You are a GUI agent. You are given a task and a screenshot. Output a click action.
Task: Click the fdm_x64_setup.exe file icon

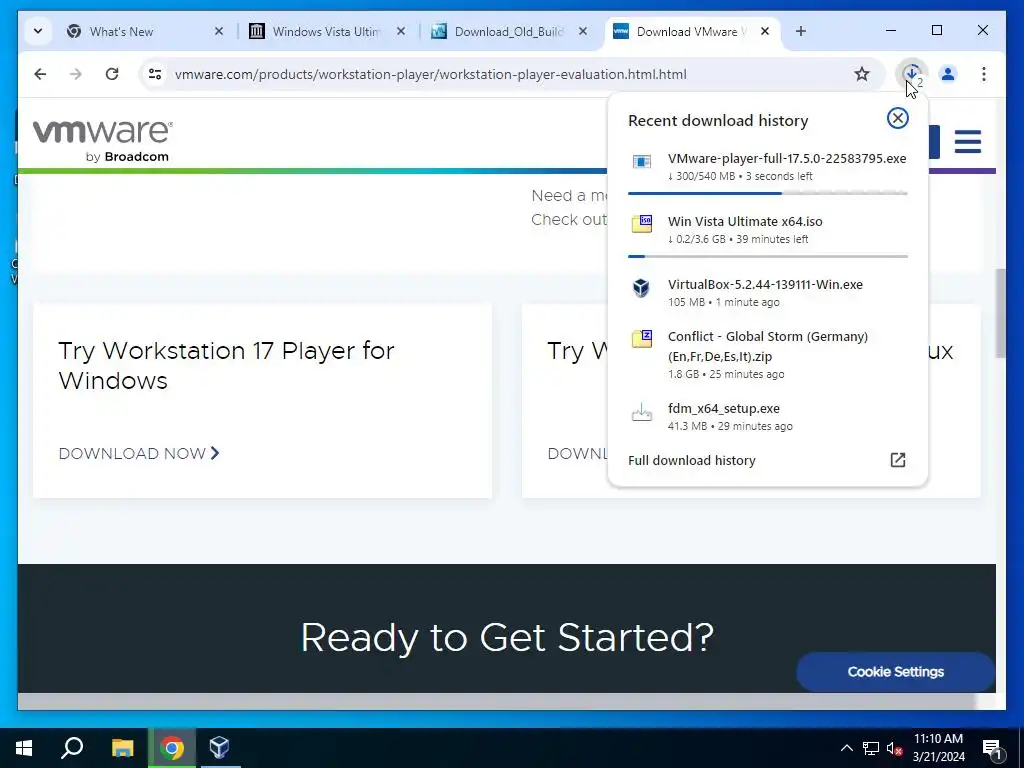point(641,412)
